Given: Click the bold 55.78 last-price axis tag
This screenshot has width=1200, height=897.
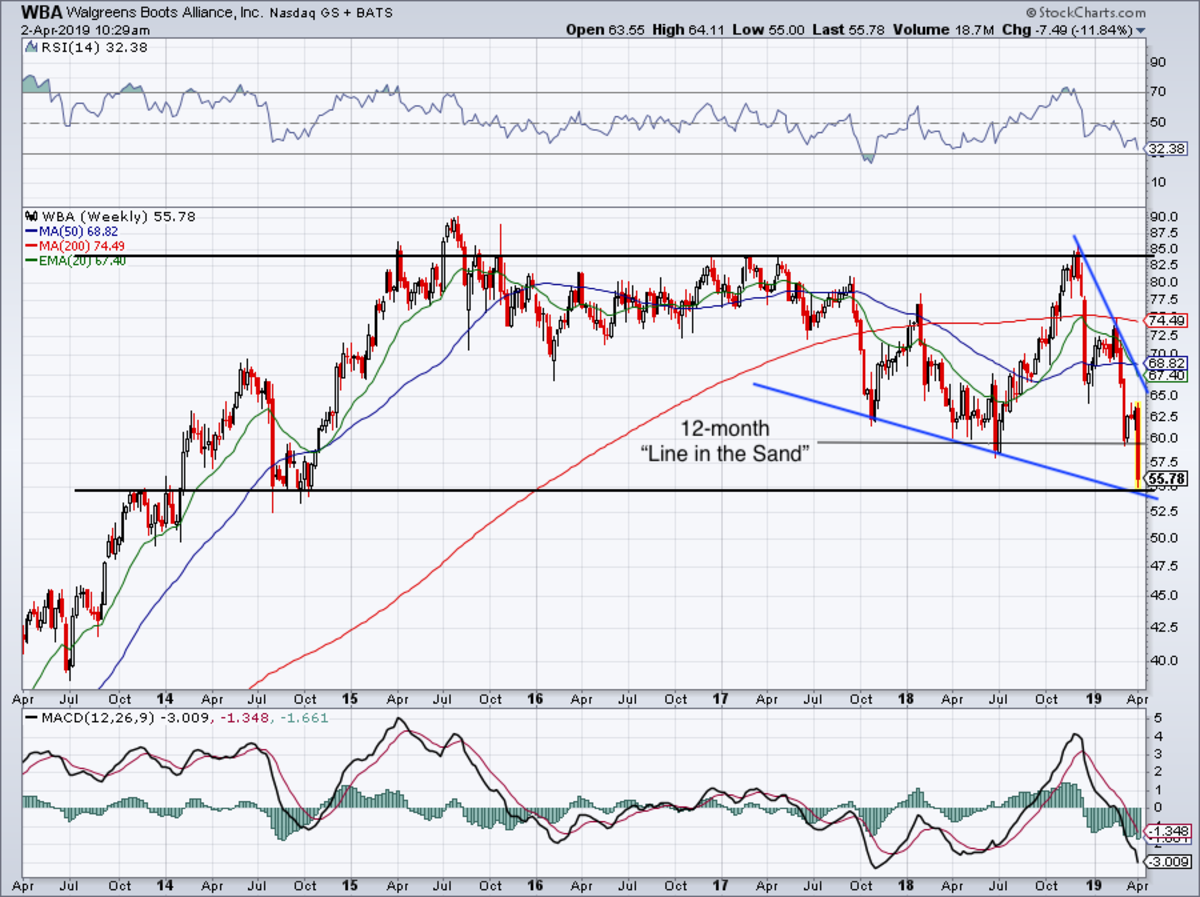Looking at the screenshot, I should point(1167,480).
